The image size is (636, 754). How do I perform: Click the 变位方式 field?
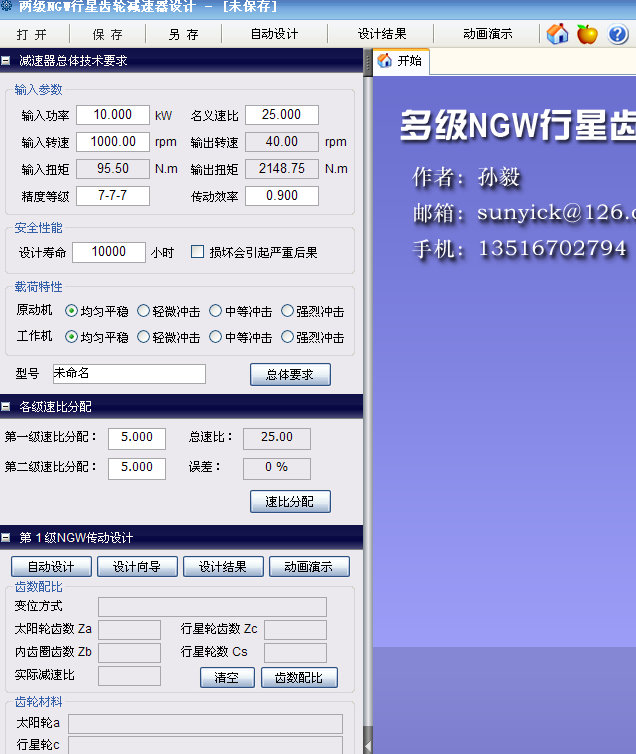click(212, 607)
